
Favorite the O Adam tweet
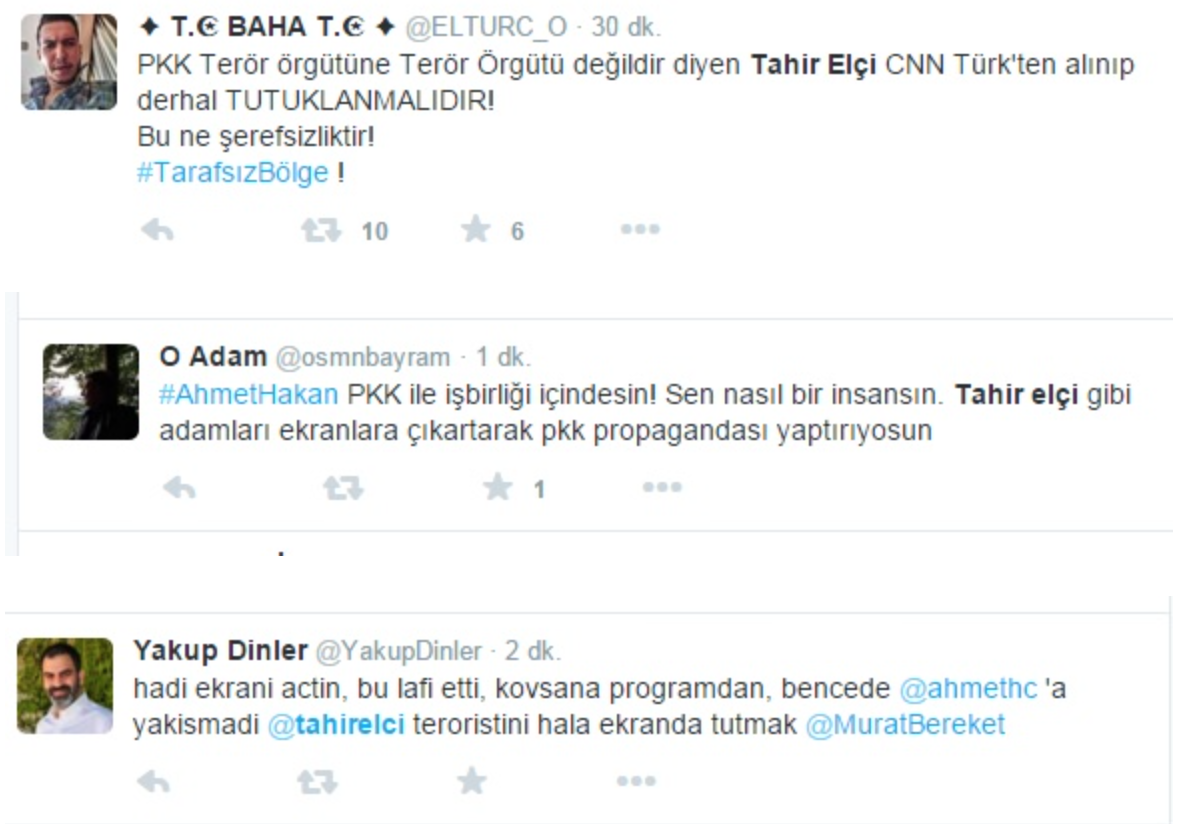(x=497, y=487)
